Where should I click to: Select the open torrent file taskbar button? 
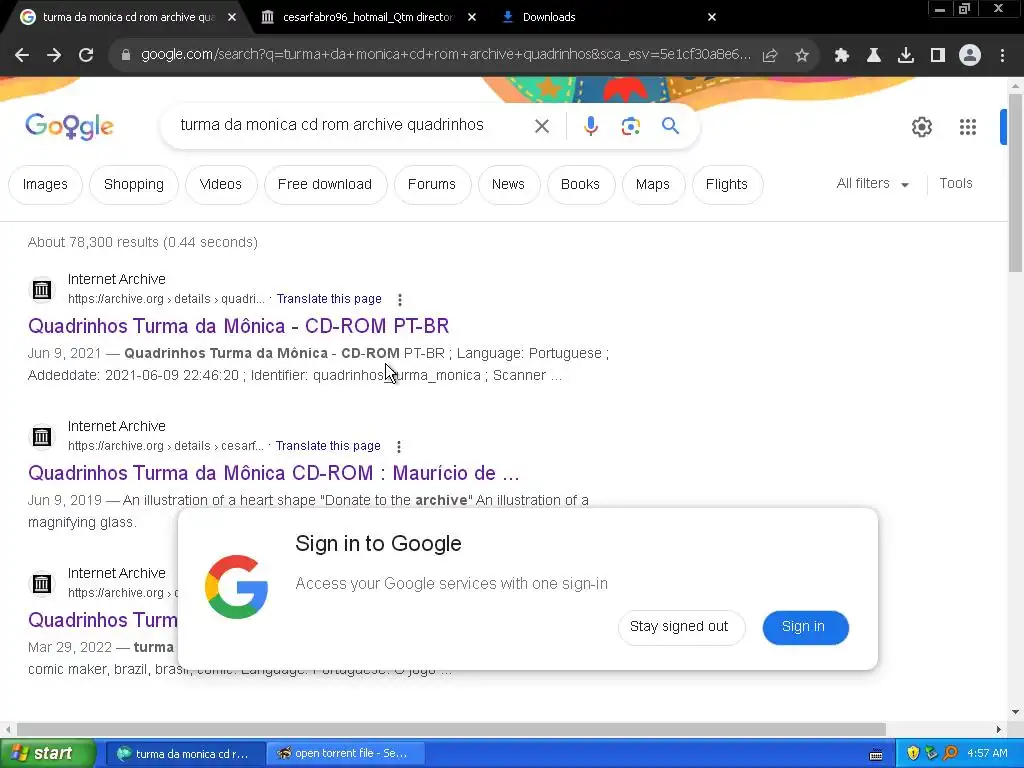point(346,754)
